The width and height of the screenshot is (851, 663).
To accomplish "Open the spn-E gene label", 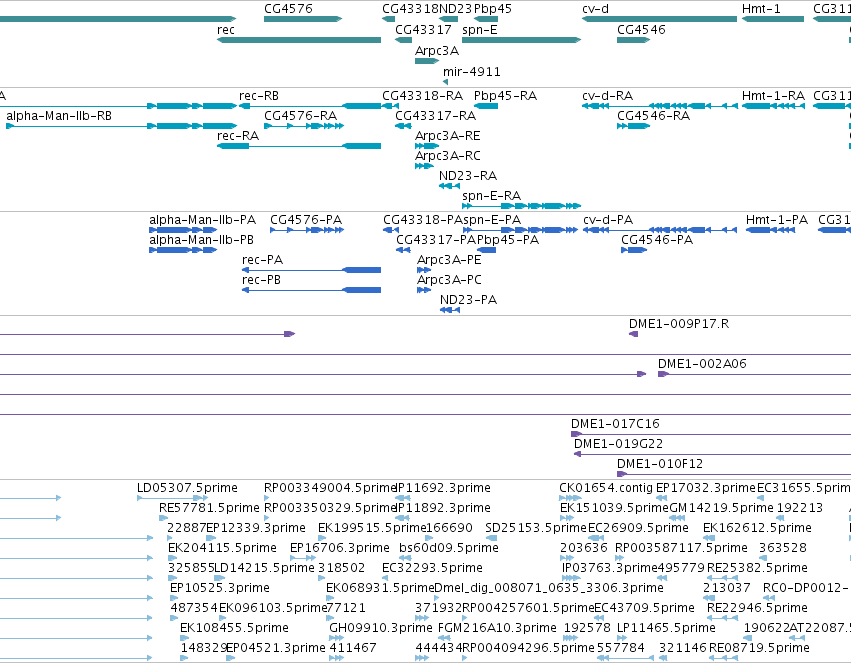I will (480, 30).
